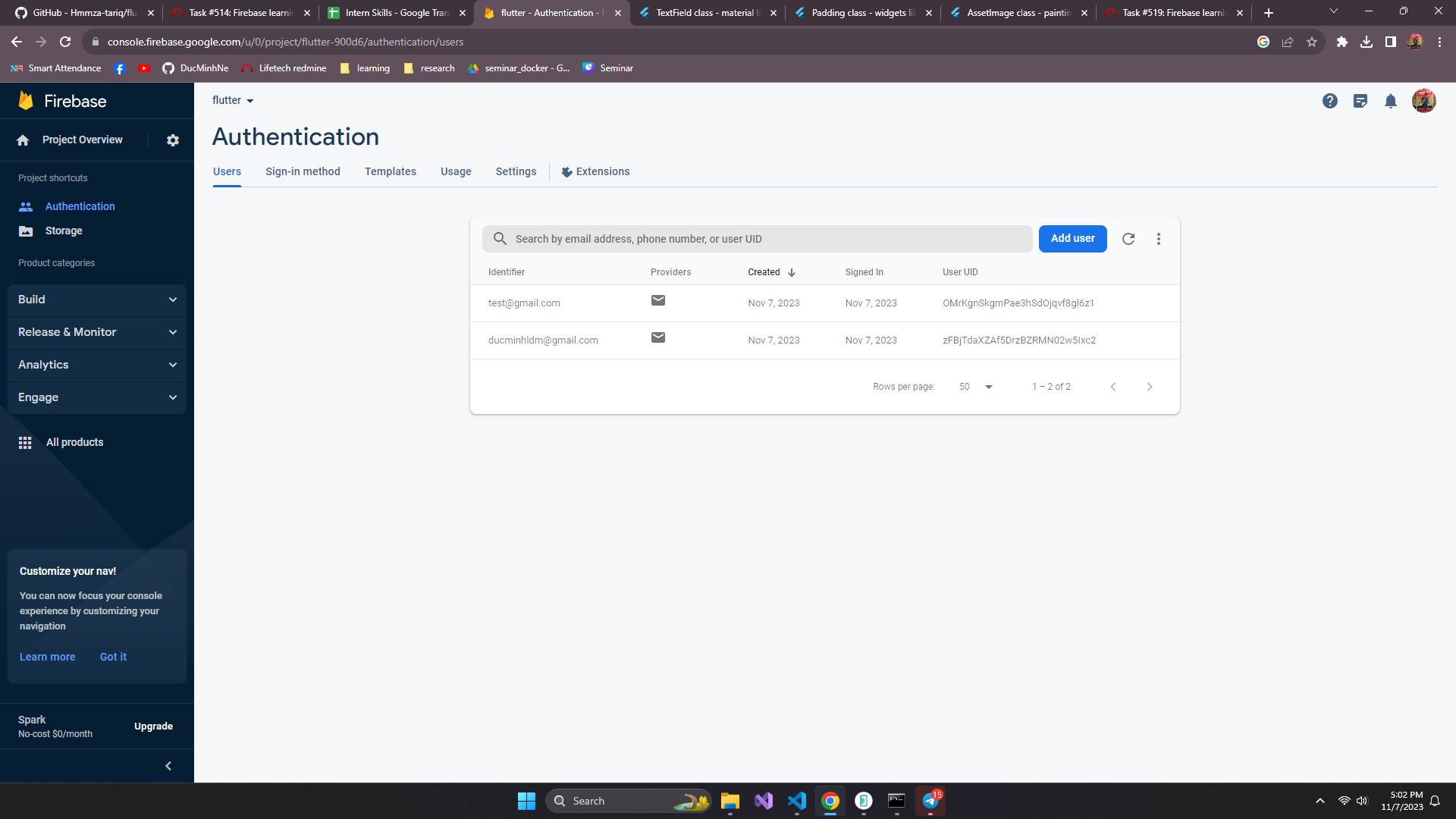1456x819 pixels.
Task: Click the Learn more link
Action: click(47, 657)
